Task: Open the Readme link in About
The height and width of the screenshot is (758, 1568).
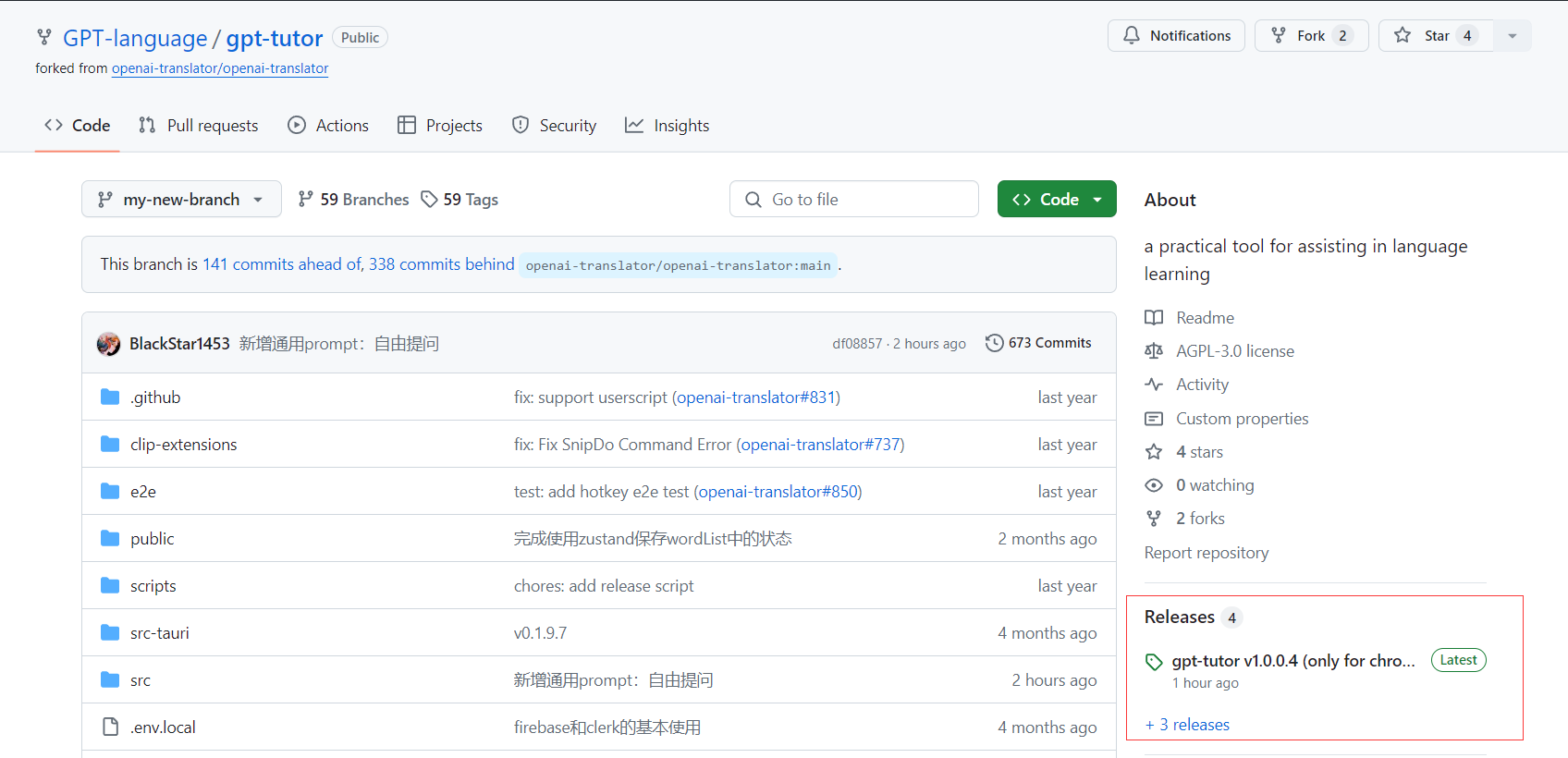Action: tap(1205, 318)
